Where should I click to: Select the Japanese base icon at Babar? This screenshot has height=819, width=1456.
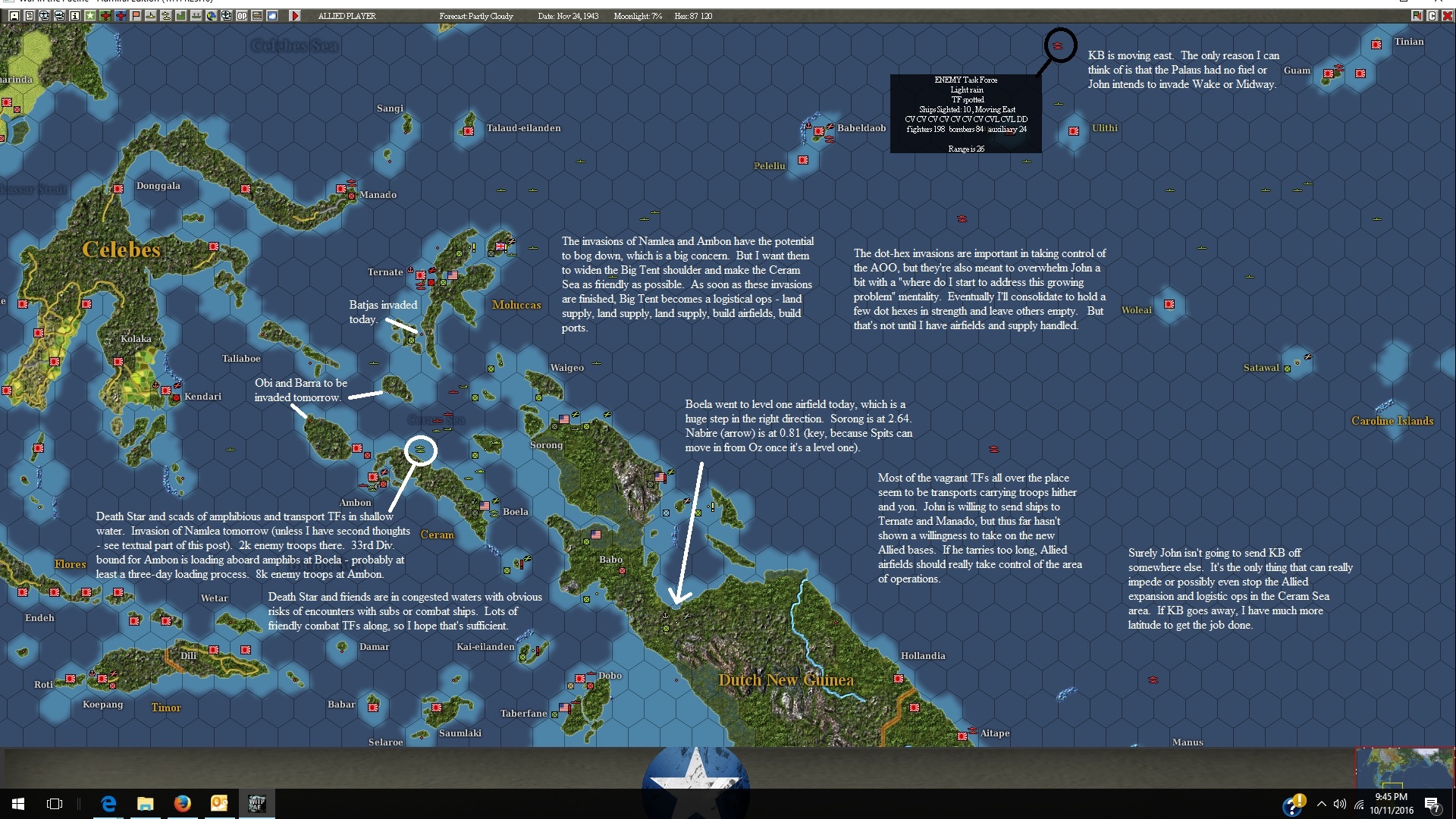pyautogui.click(x=373, y=708)
